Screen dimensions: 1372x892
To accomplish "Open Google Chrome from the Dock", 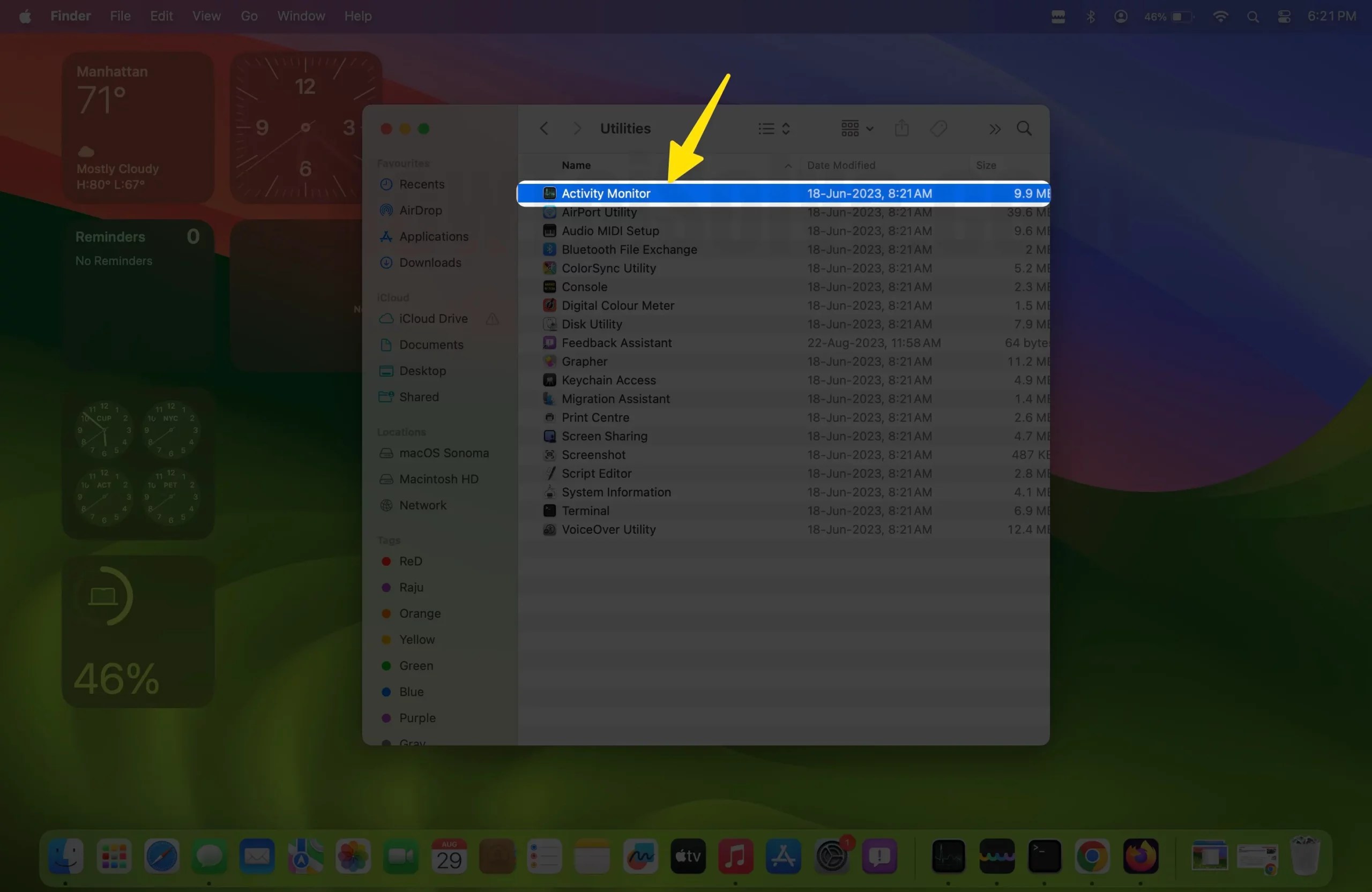I will [x=1091, y=857].
